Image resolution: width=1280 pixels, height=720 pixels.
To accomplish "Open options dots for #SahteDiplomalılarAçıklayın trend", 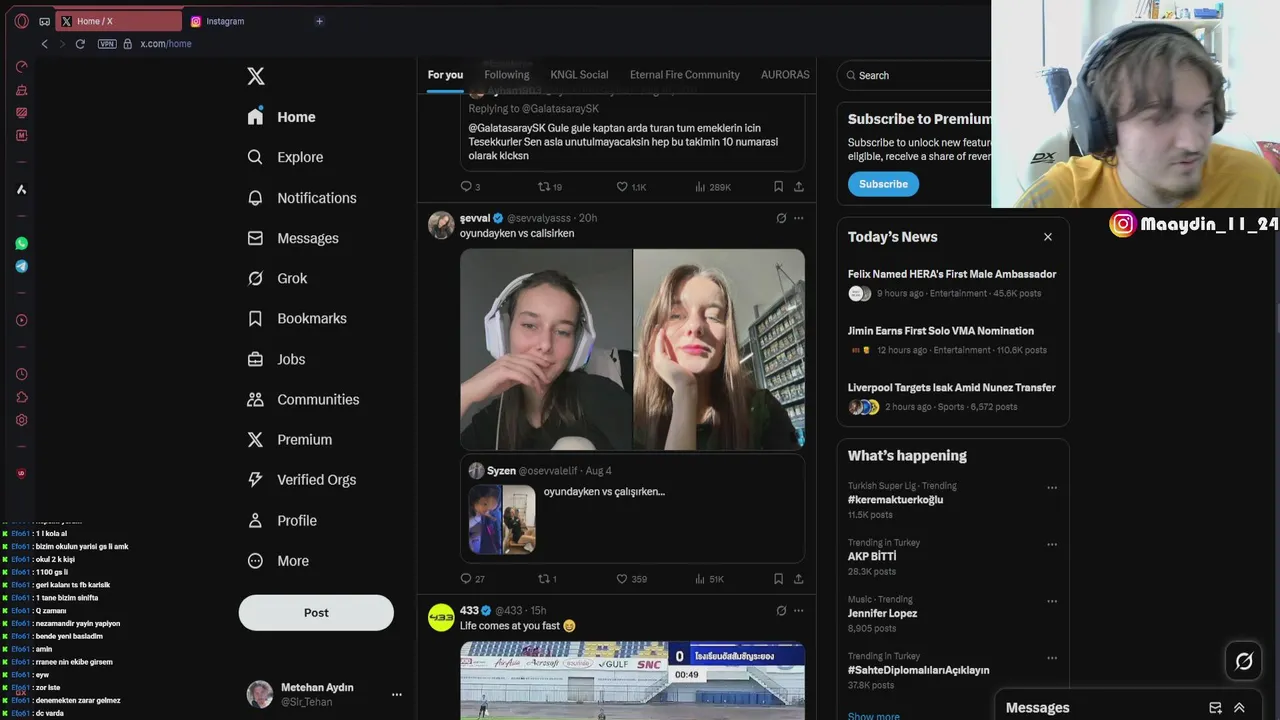I will pyautogui.click(x=1052, y=658).
